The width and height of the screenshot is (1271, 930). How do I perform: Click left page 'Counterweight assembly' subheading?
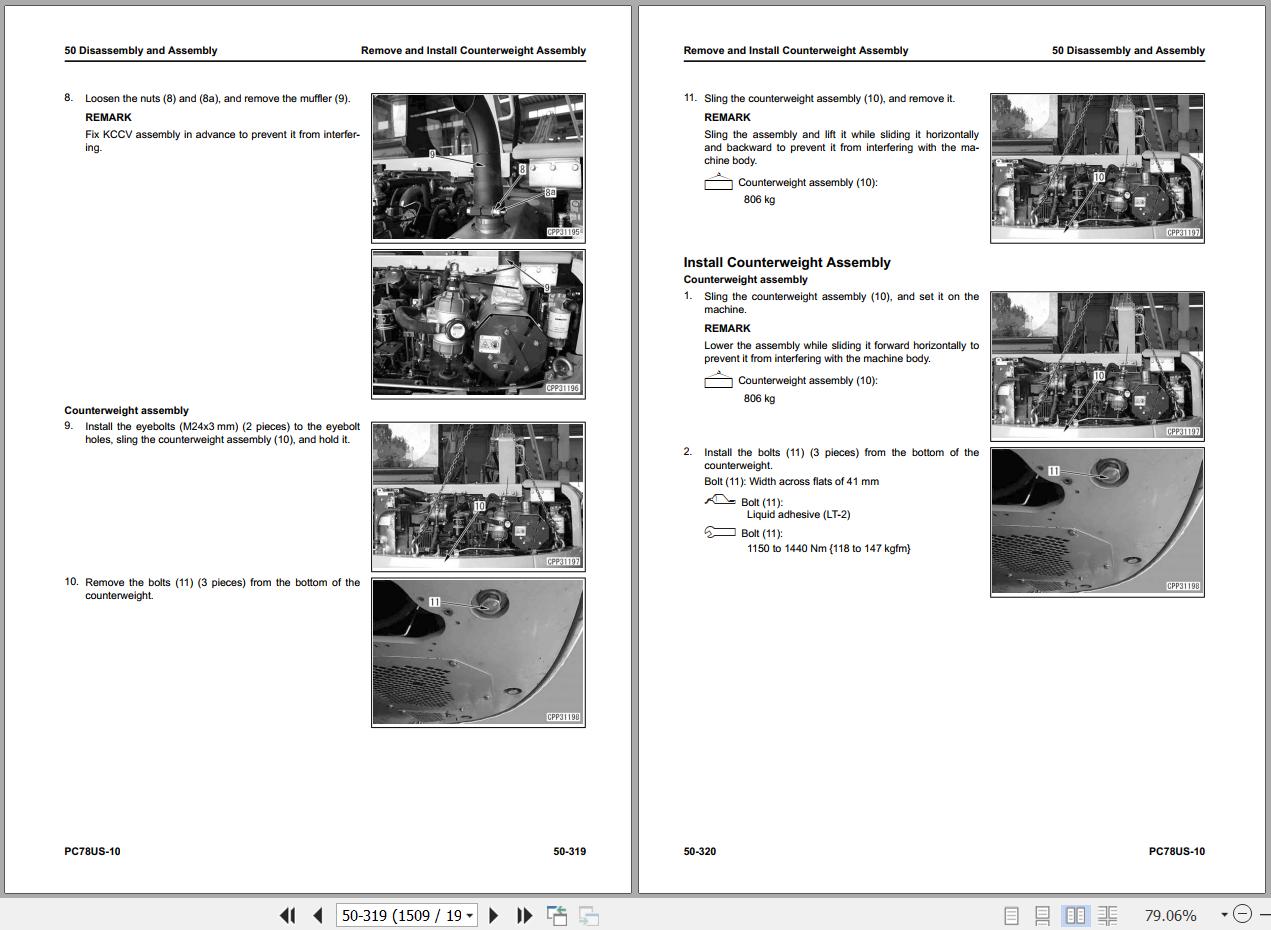pyautogui.click(x=126, y=410)
